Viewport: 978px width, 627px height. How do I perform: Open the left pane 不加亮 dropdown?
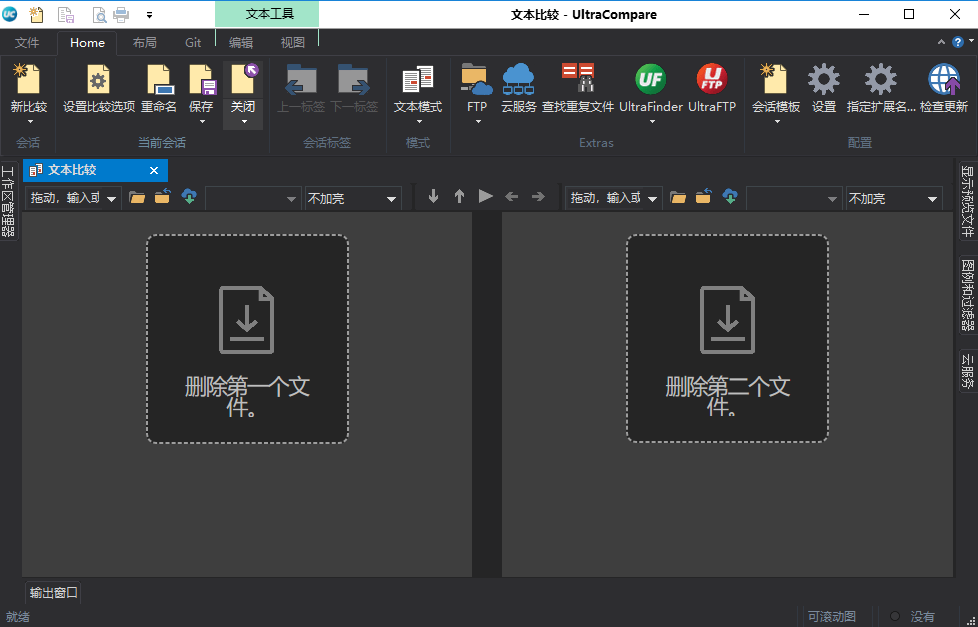[352, 197]
